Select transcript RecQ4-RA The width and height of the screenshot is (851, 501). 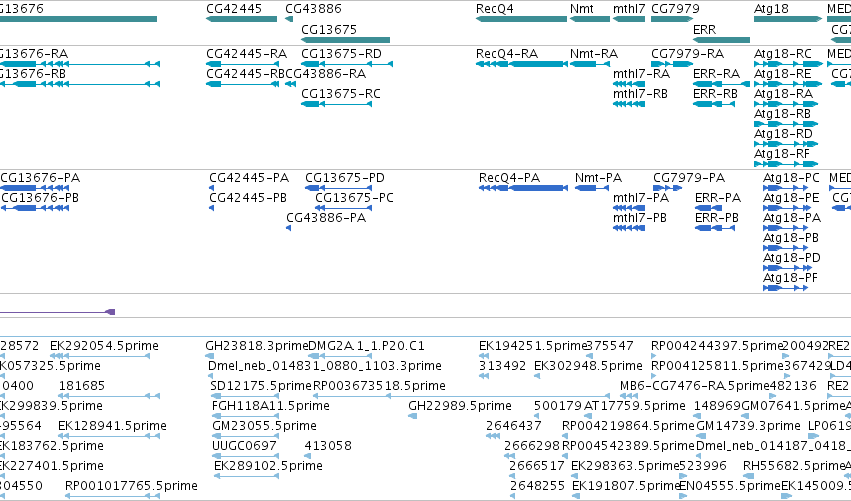click(522, 64)
